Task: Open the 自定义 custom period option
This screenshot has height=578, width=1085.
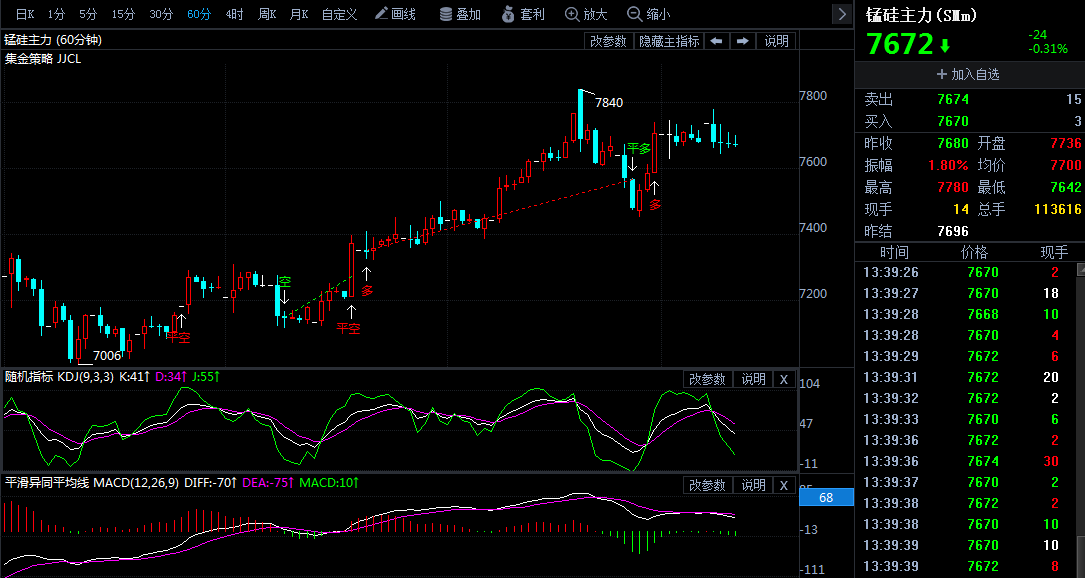Action: (x=339, y=14)
